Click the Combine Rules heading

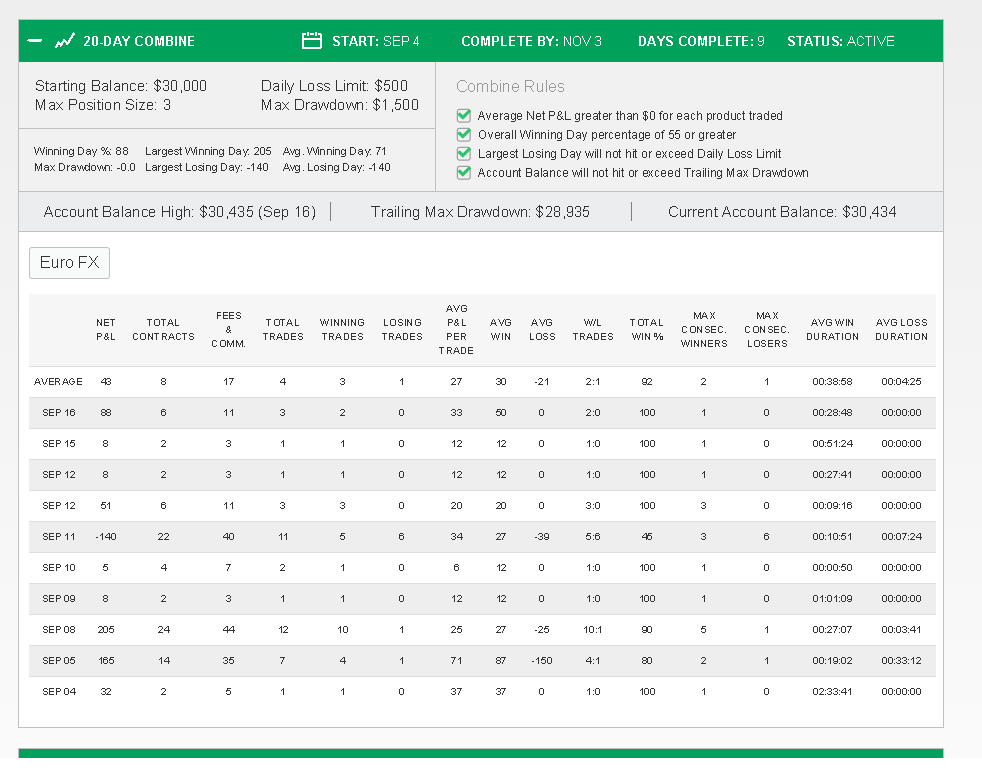[510, 86]
